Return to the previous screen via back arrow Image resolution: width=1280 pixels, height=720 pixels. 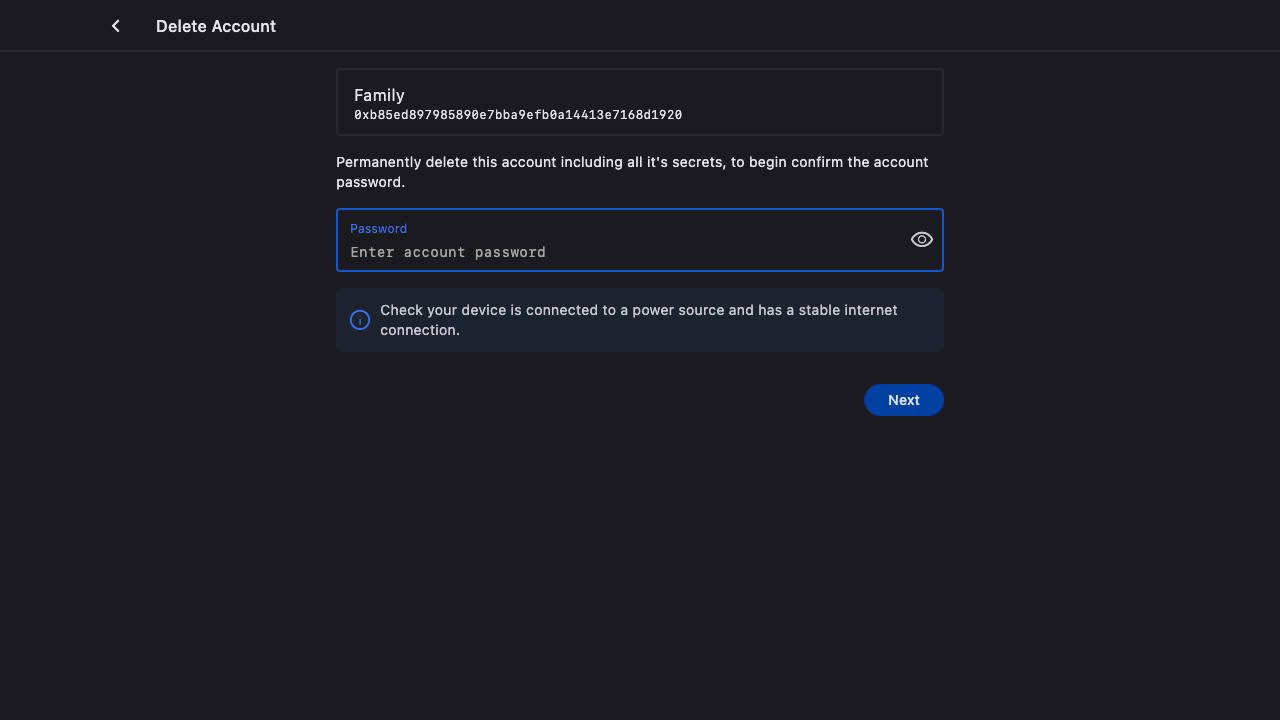(x=116, y=26)
